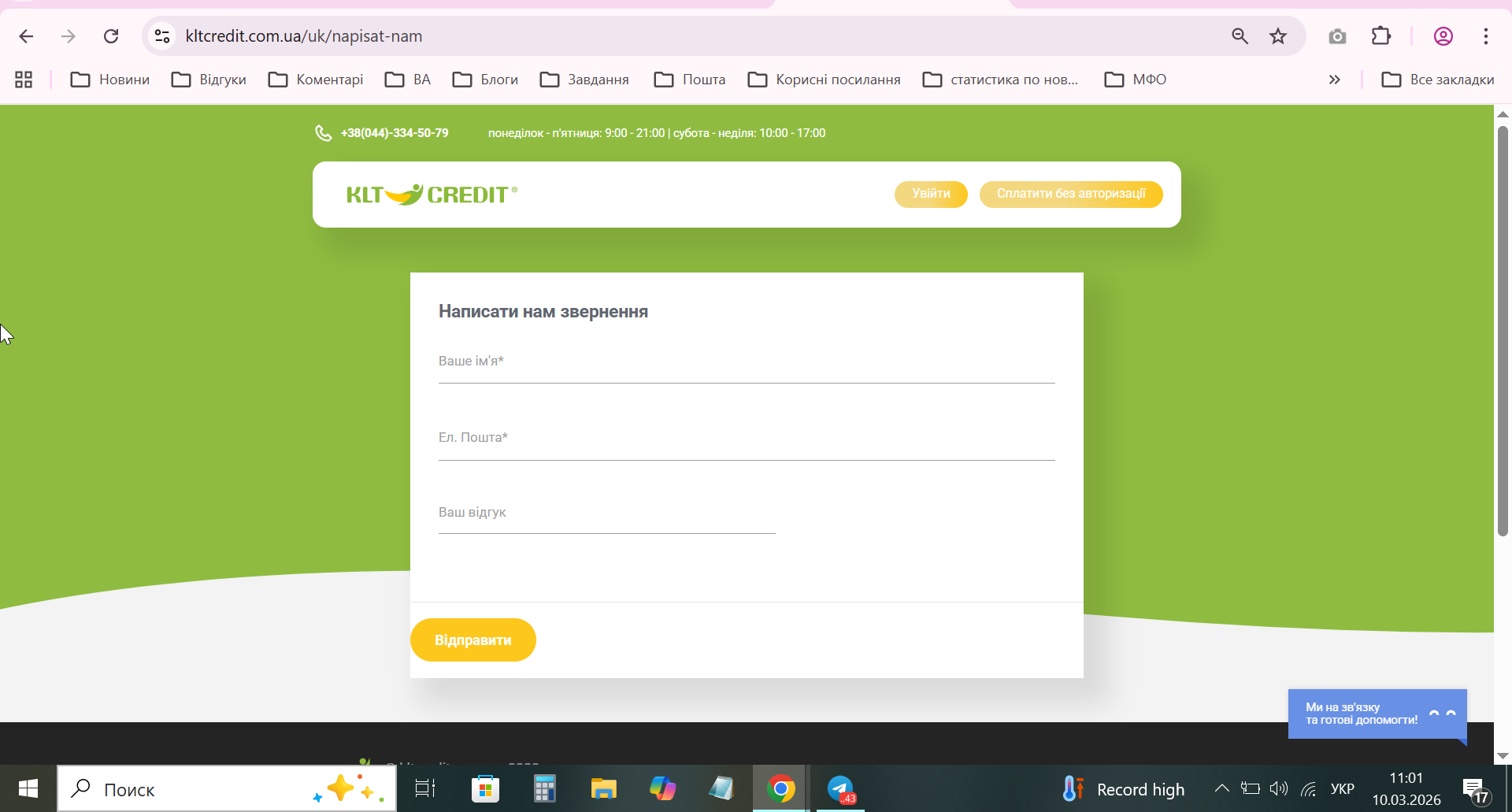Open File Explorer from the taskbar

point(603,788)
